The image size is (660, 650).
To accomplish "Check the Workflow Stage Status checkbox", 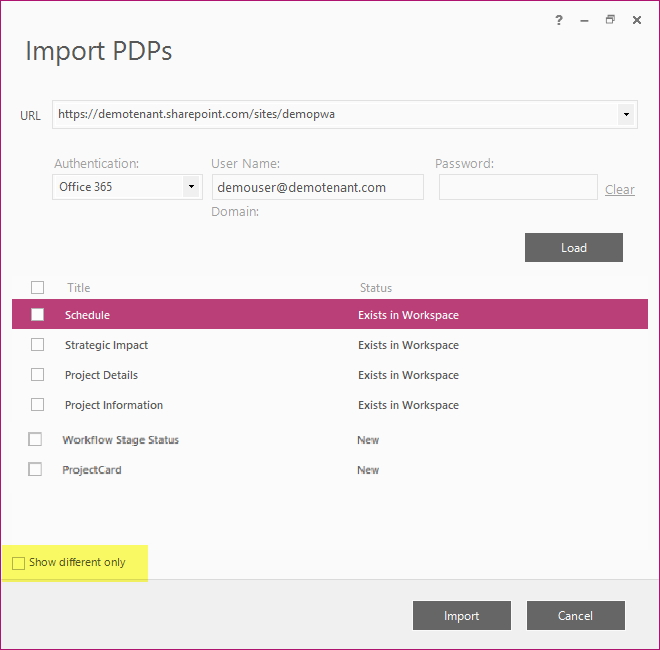I will [35, 439].
